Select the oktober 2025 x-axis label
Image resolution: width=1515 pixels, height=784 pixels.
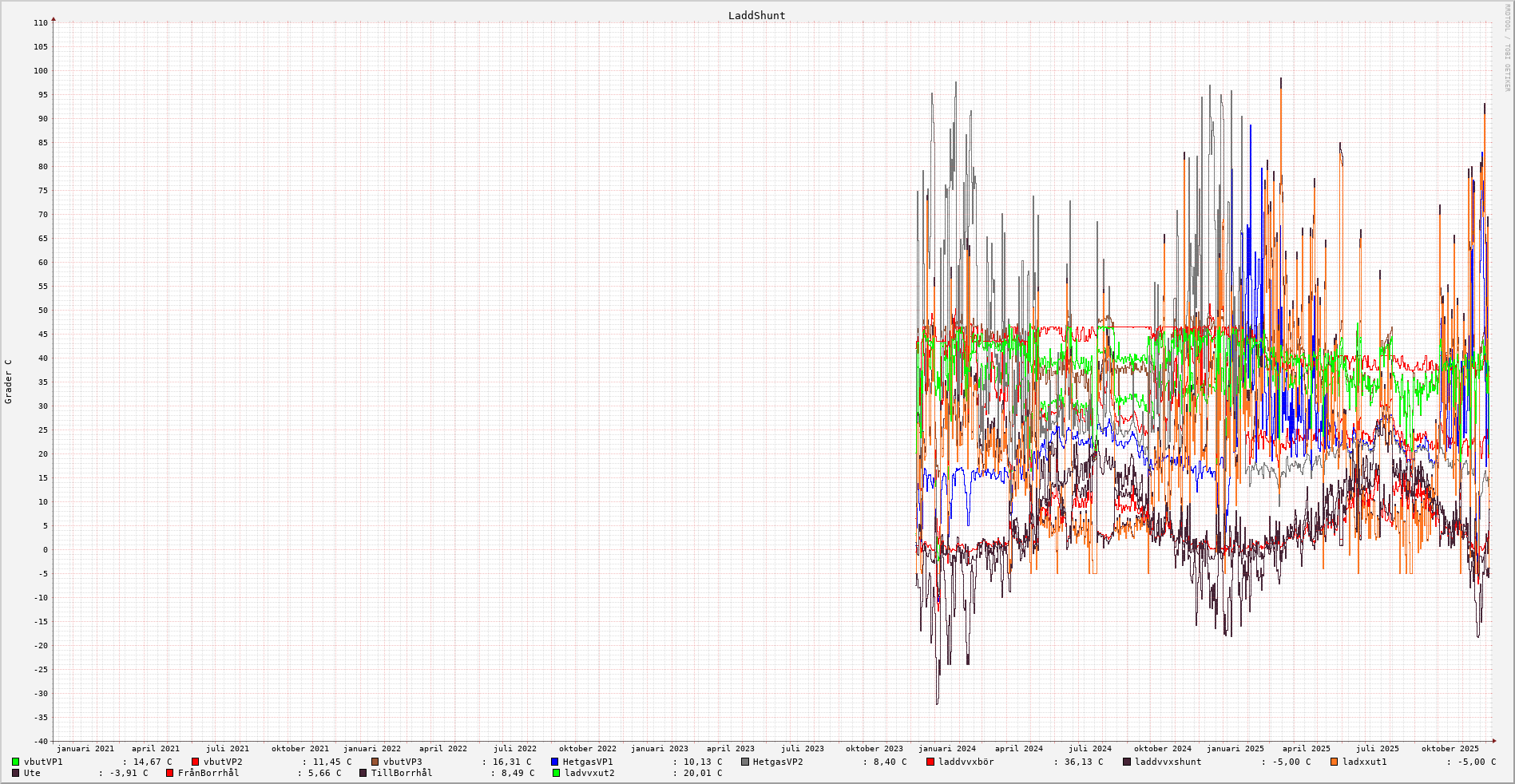[1450, 749]
